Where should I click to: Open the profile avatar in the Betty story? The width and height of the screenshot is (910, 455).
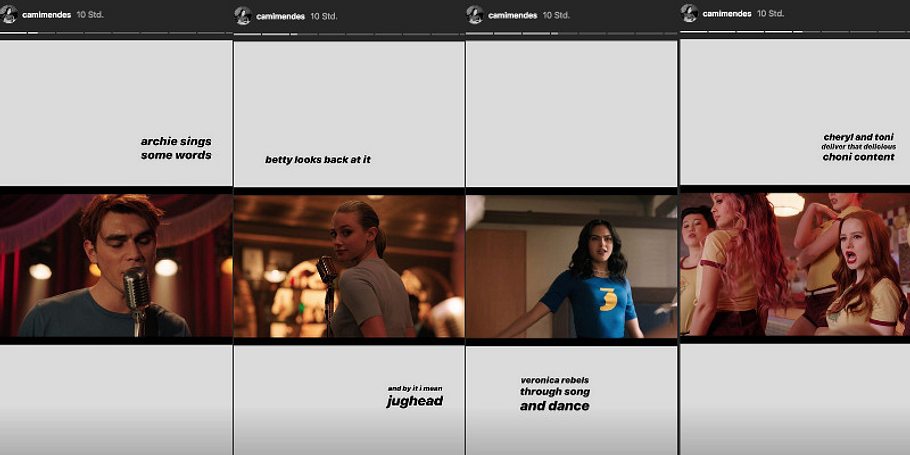(x=243, y=16)
